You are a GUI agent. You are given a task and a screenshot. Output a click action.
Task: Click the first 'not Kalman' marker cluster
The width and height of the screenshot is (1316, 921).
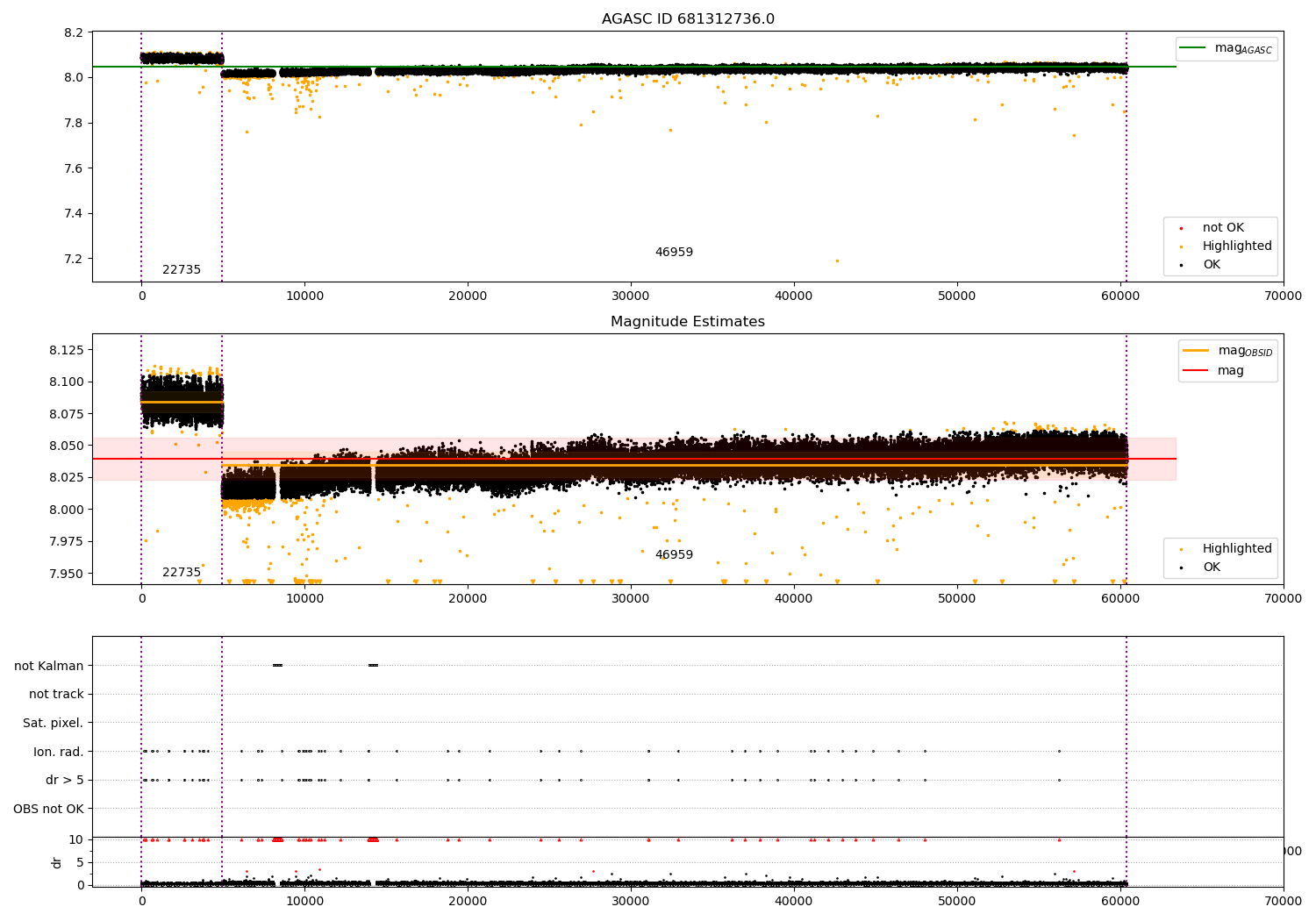pyautogui.click(x=277, y=665)
